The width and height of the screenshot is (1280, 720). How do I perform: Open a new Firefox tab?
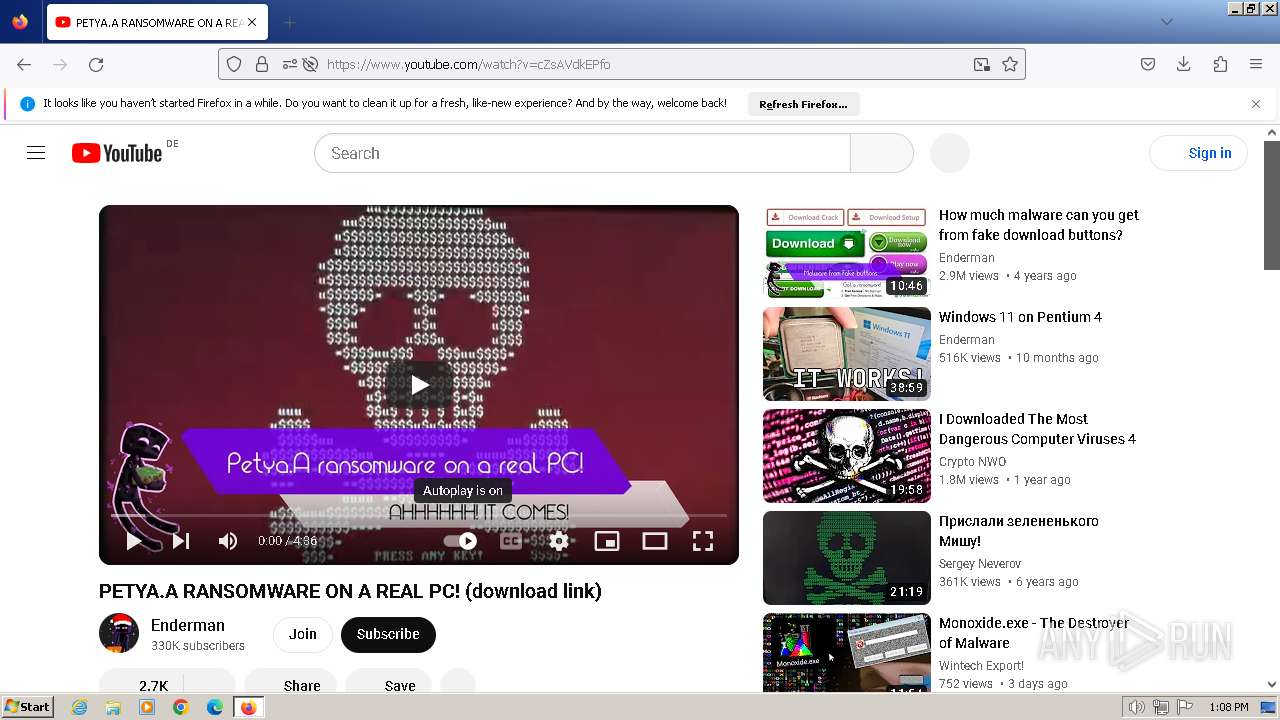(x=290, y=22)
